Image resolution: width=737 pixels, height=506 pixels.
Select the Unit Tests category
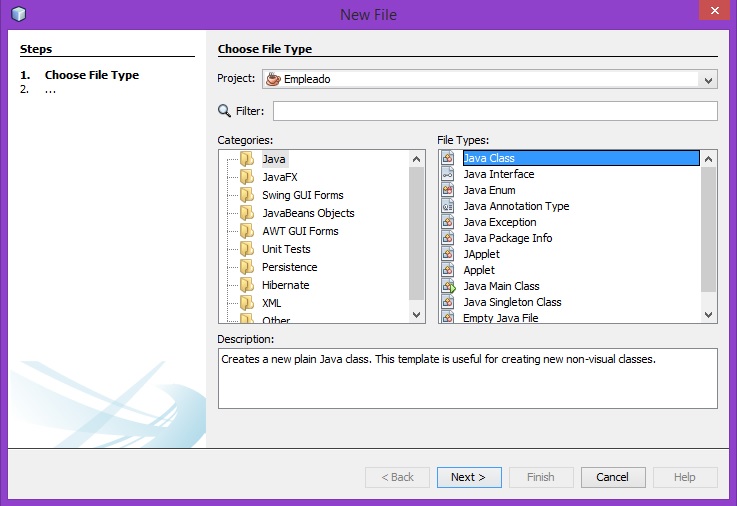286,249
